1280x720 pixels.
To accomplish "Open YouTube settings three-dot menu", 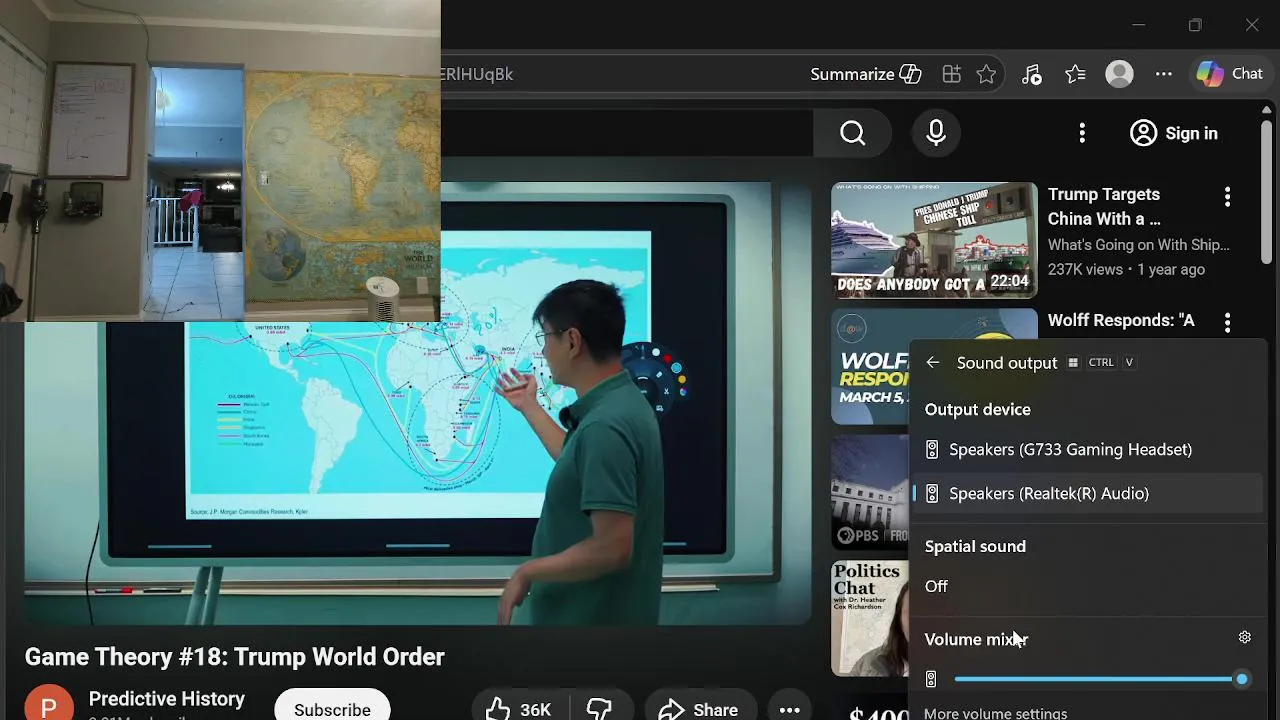I will [x=1082, y=133].
